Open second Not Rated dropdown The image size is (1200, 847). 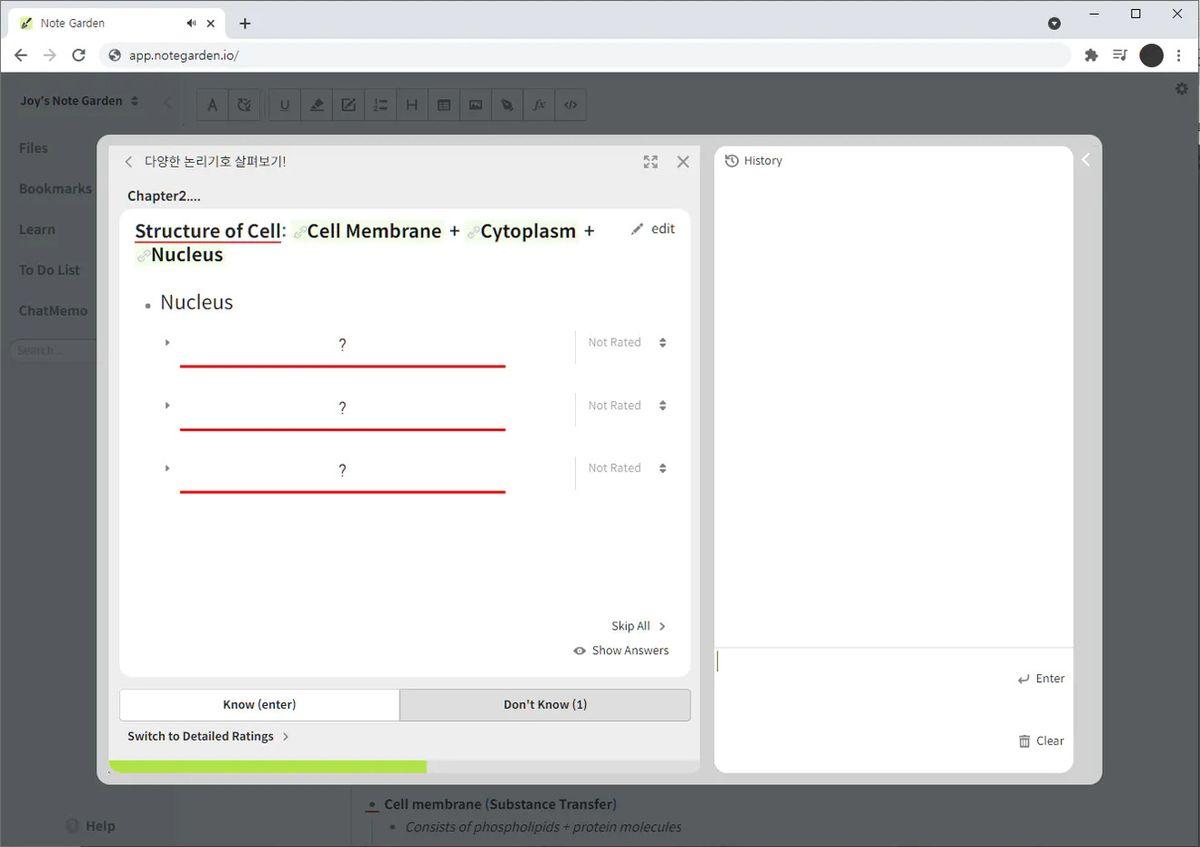627,406
